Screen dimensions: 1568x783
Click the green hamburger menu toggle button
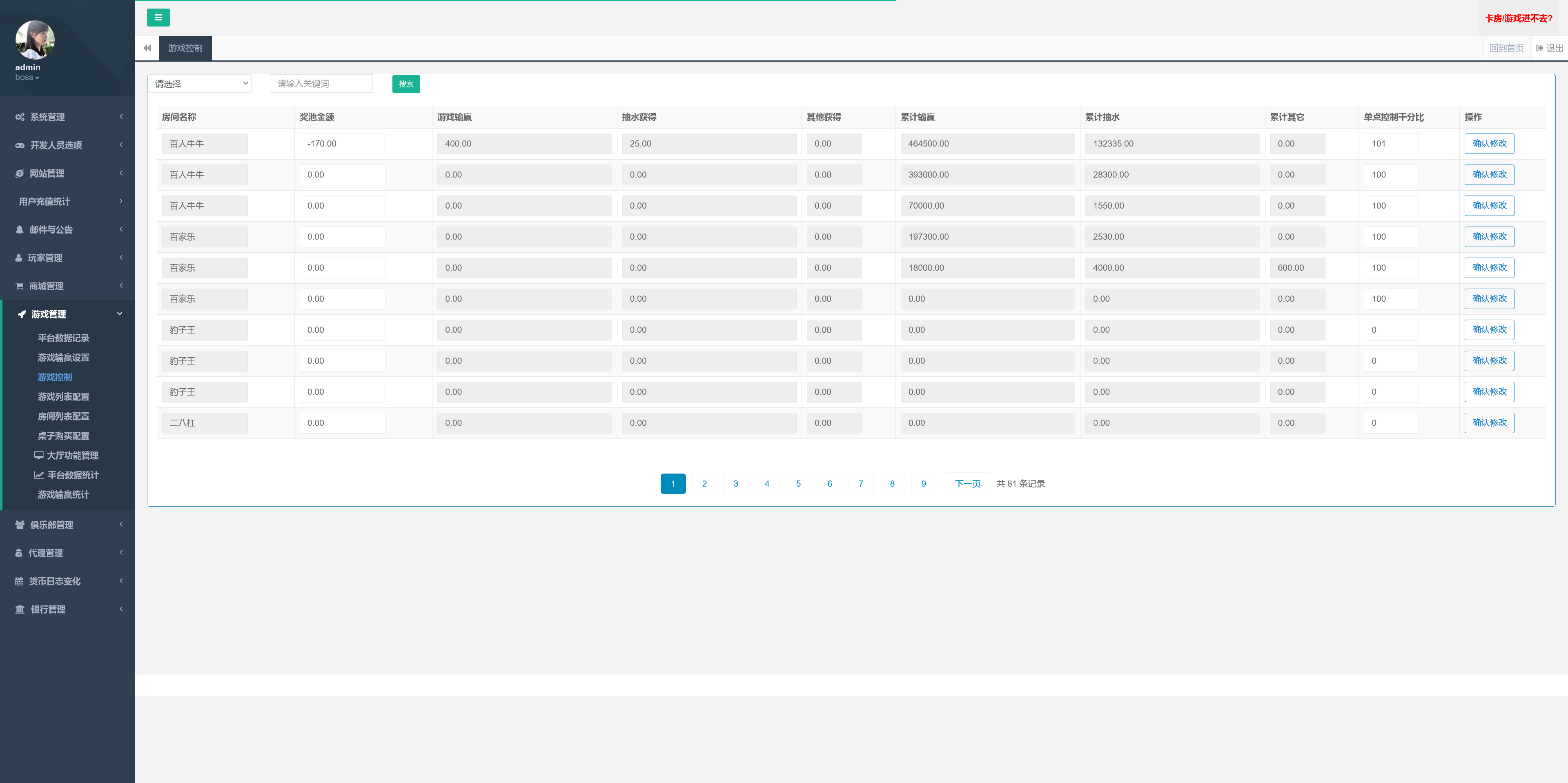coord(158,18)
